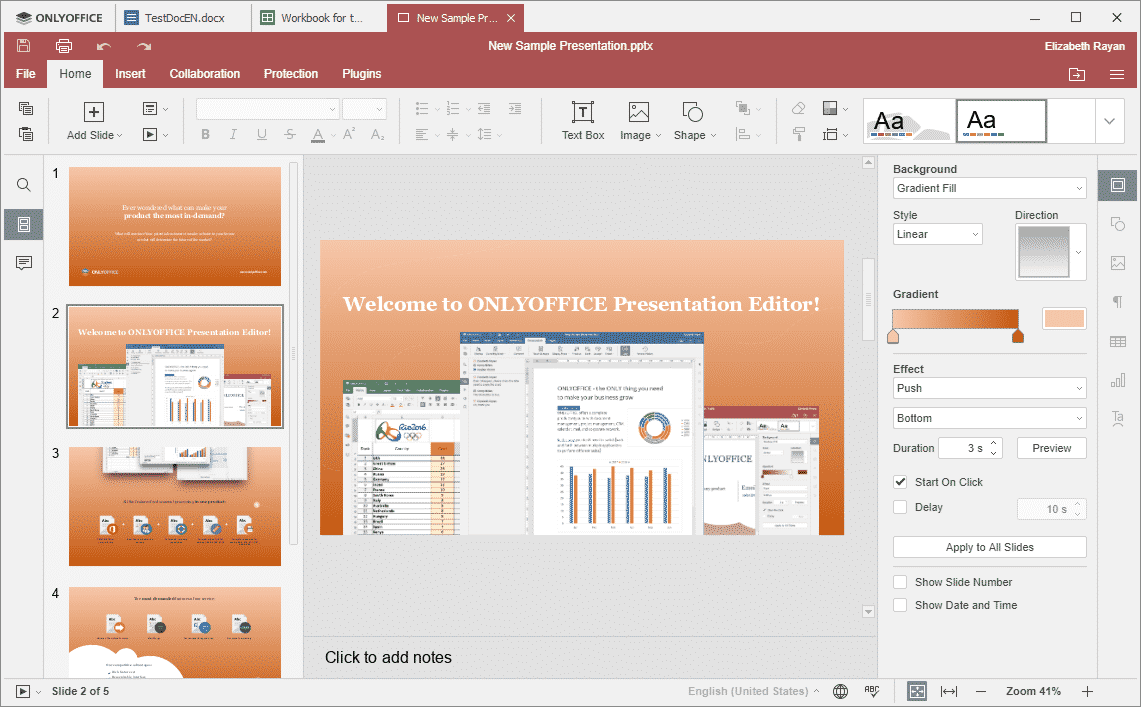This screenshot has width=1141, height=707.
Task: Switch to the Insert tab
Action: pos(130,74)
